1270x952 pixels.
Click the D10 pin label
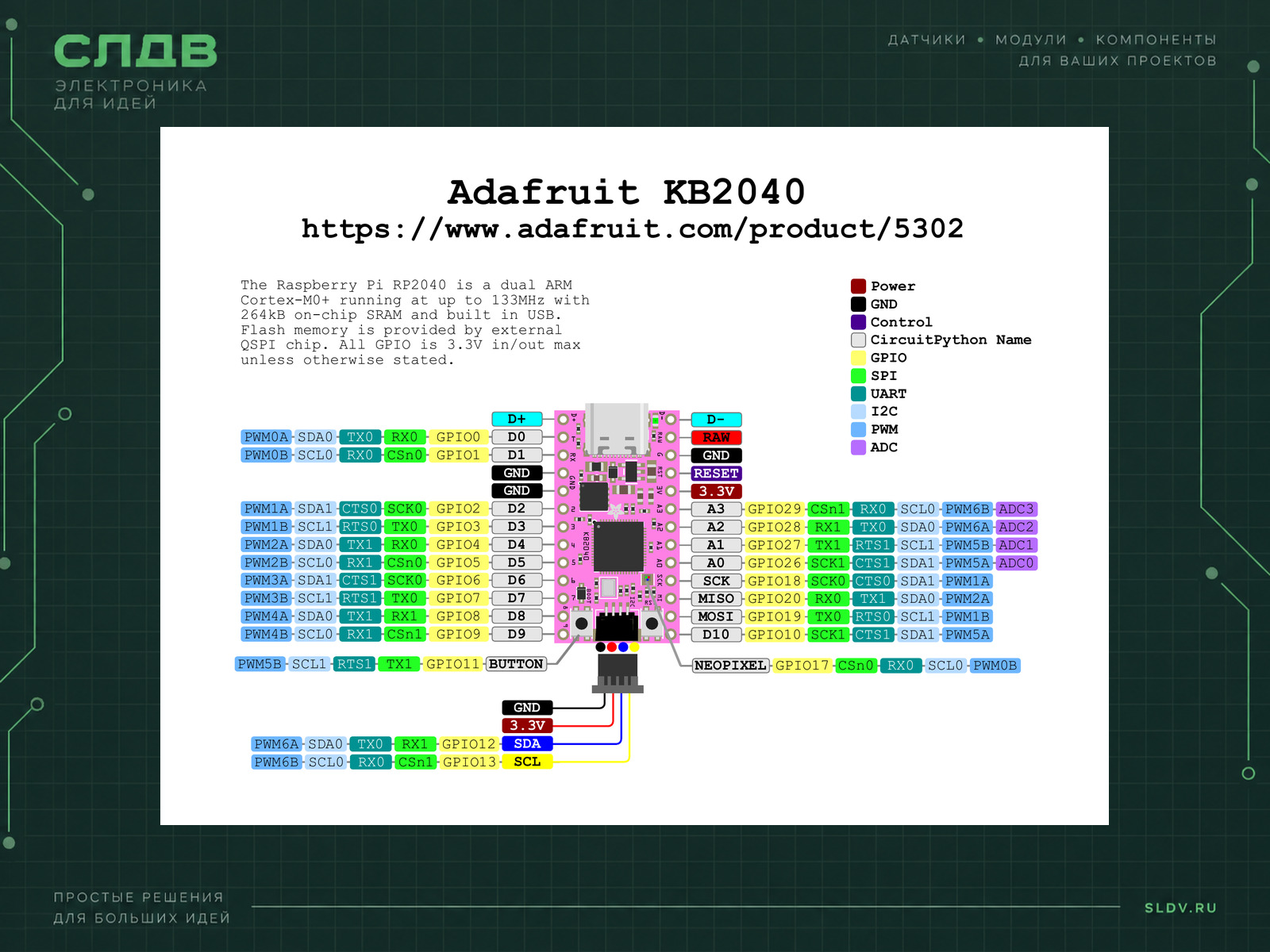point(716,635)
